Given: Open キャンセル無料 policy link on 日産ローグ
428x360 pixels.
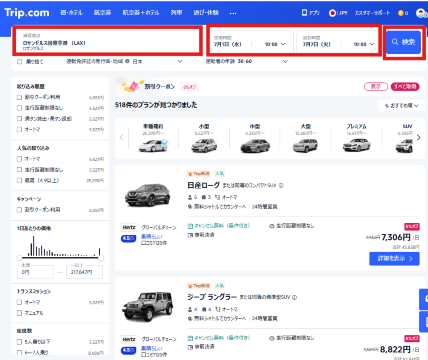Looking at the screenshot, I should (219, 226).
